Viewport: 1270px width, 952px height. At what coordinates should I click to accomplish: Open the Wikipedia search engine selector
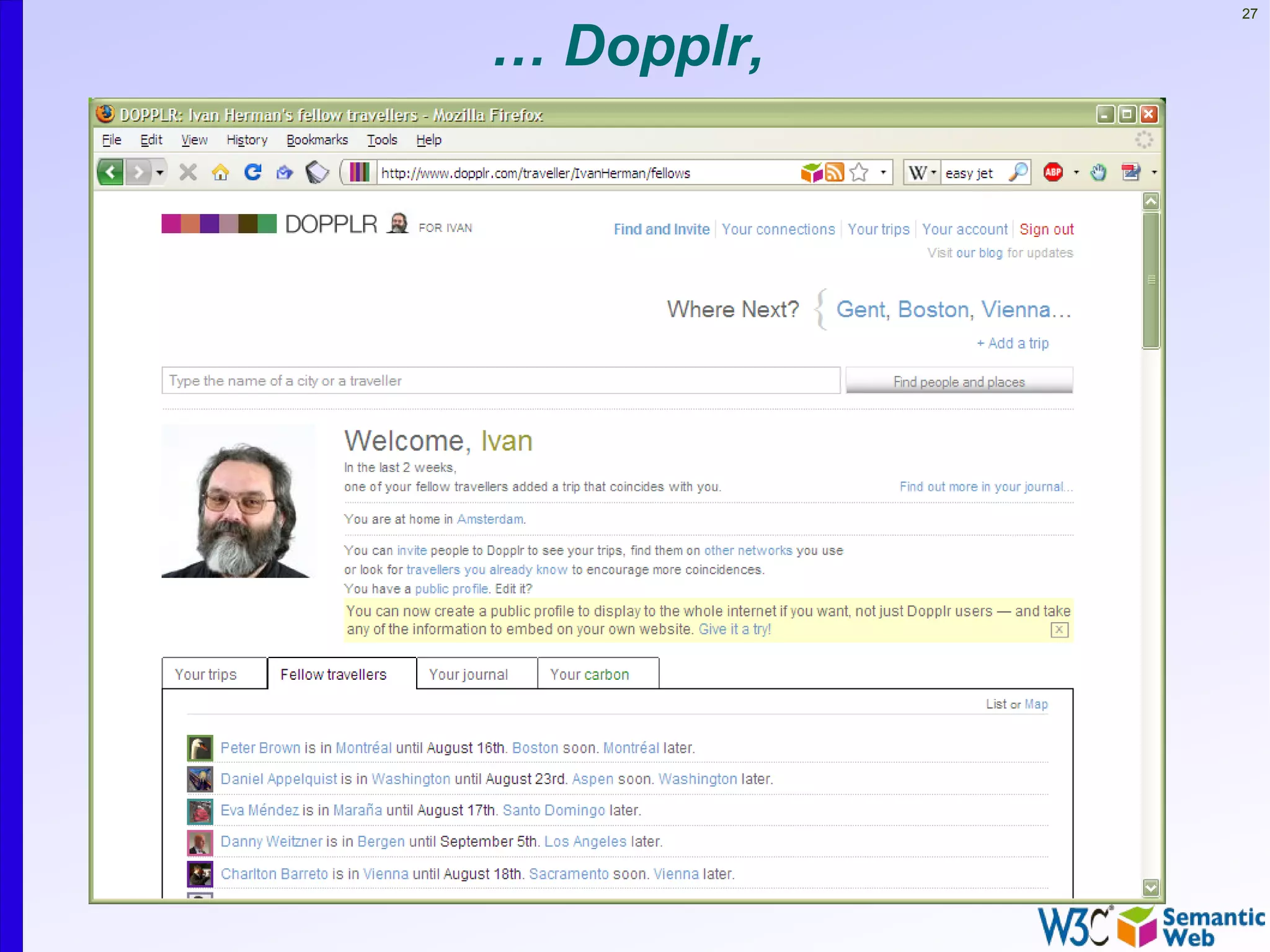tap(922, 173)
